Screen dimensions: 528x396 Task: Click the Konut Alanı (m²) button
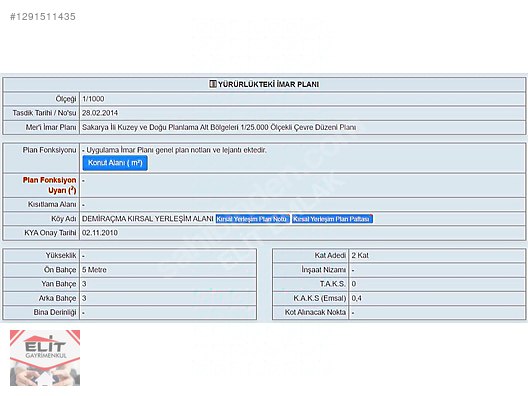115,163
